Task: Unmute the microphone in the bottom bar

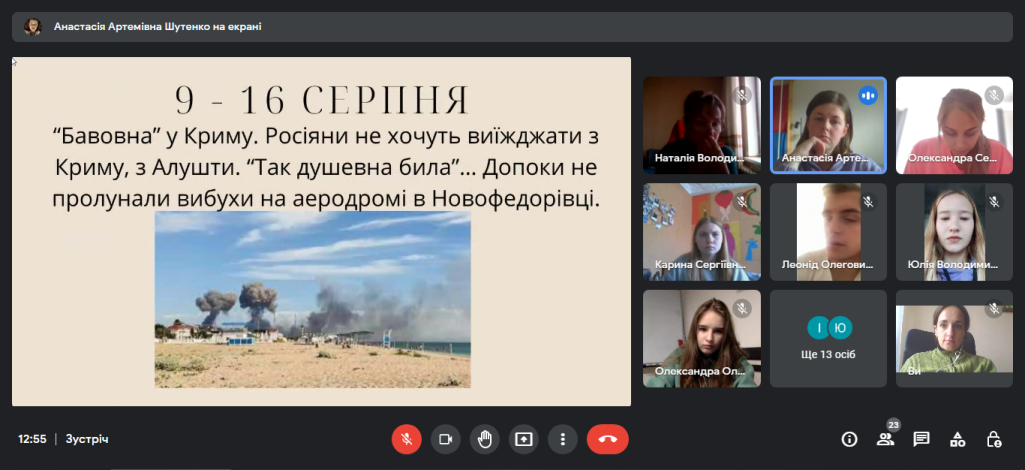Action: 407,439
